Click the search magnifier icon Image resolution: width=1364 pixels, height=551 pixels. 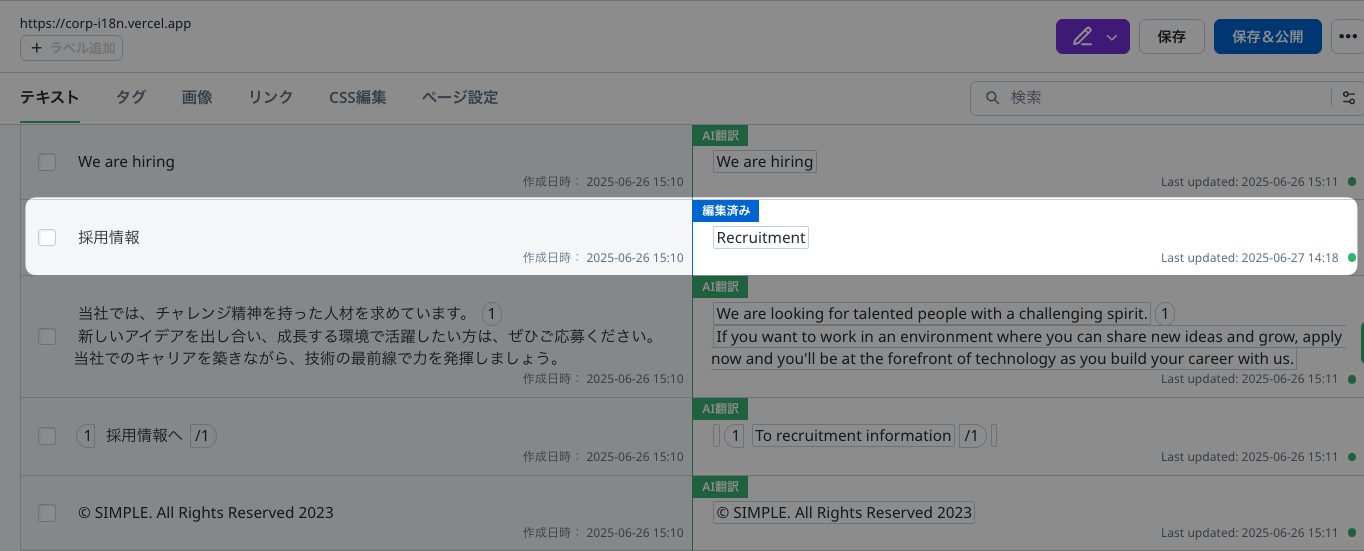coord(993,98)
